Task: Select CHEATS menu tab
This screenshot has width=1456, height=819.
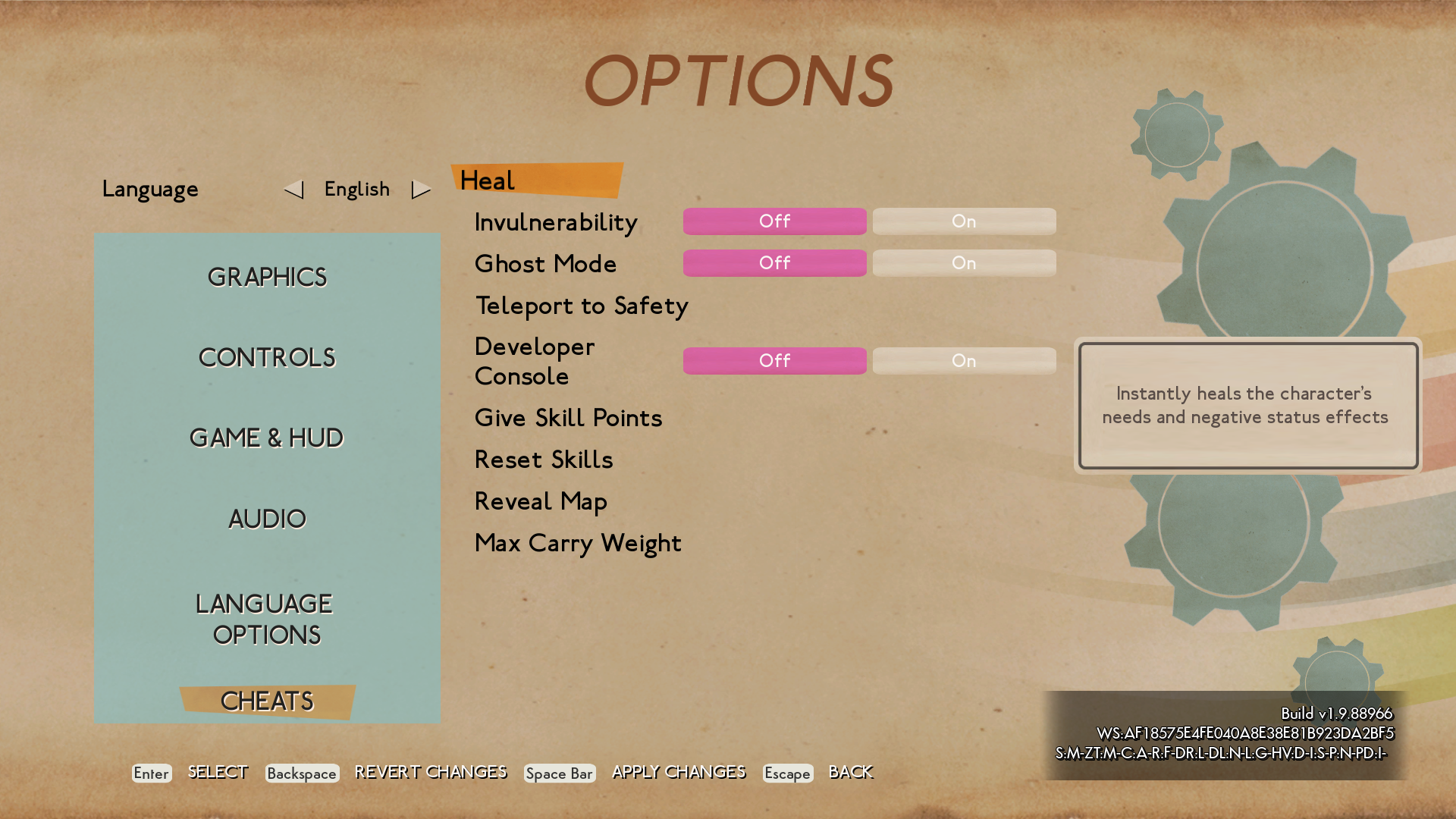Action: [x=266, y=701]
